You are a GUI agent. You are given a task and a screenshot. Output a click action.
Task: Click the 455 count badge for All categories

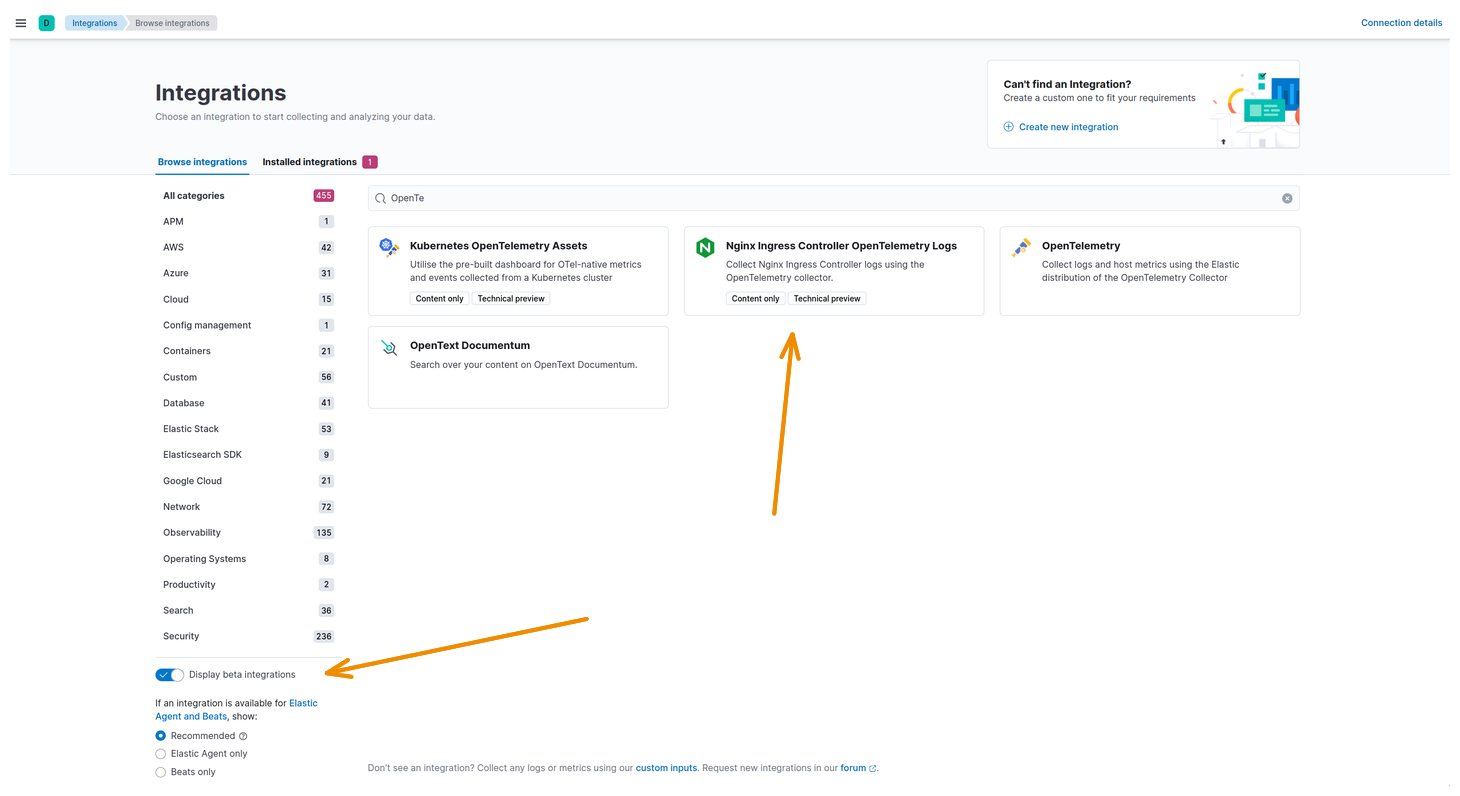click(x=323, y=196)
